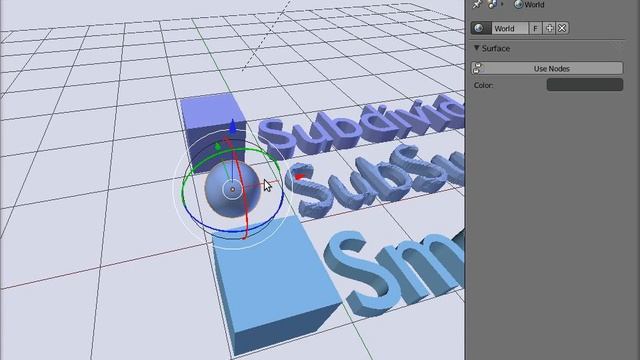Collapse the Surface panel
The width and height of the screenshot is (640, 360).
[x=476, y=48]
